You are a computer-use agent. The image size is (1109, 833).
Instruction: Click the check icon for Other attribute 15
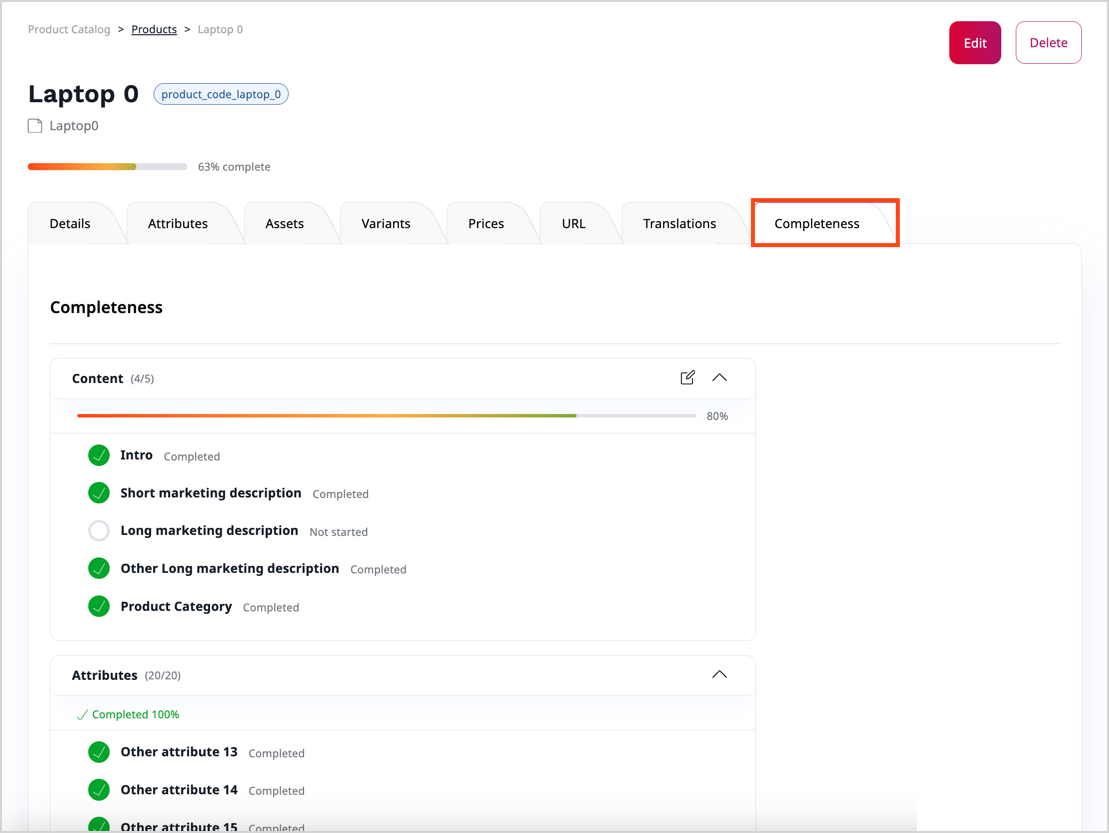click(x=98, y=824)
